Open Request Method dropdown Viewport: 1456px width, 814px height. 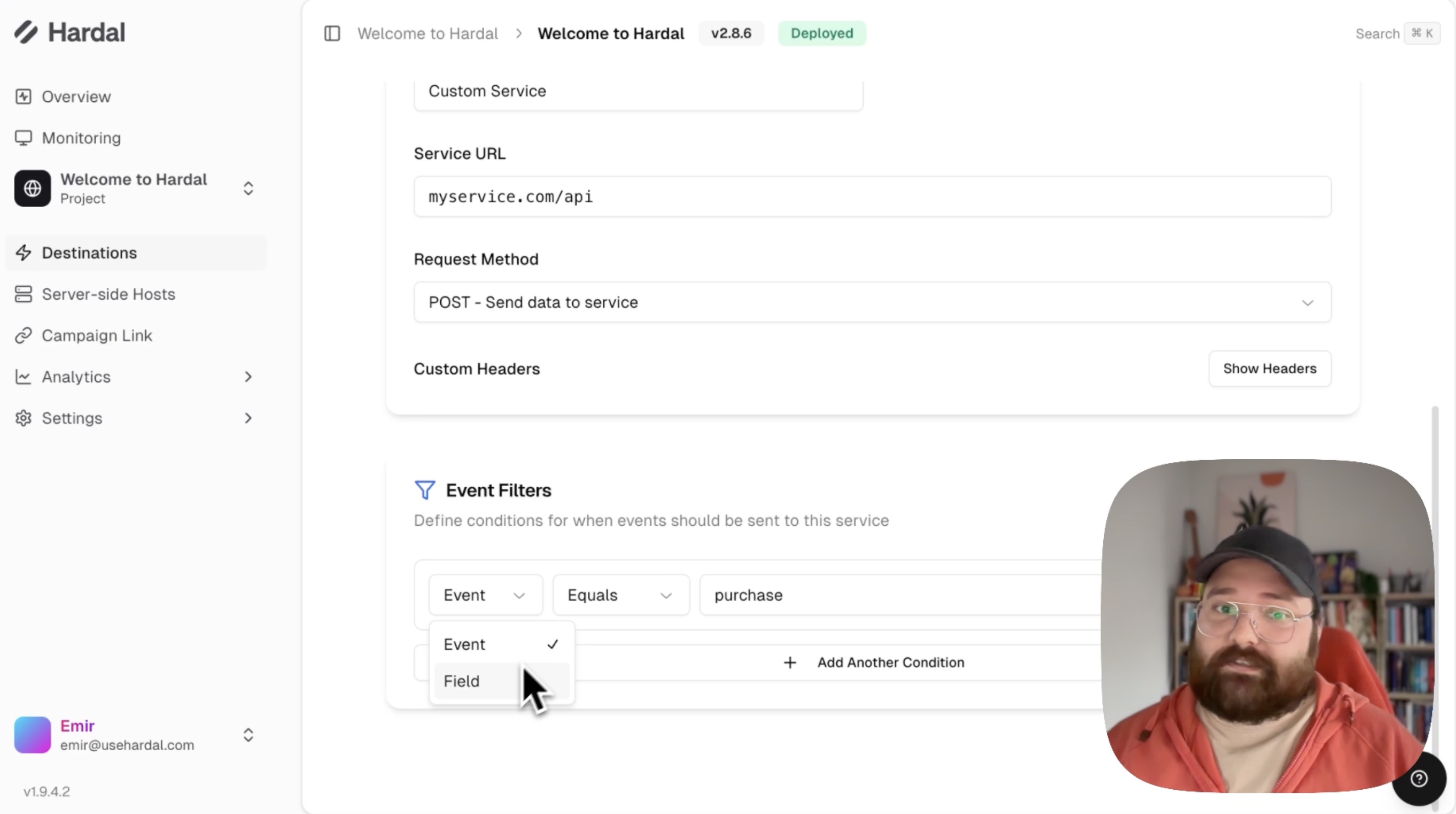(871, 302)
